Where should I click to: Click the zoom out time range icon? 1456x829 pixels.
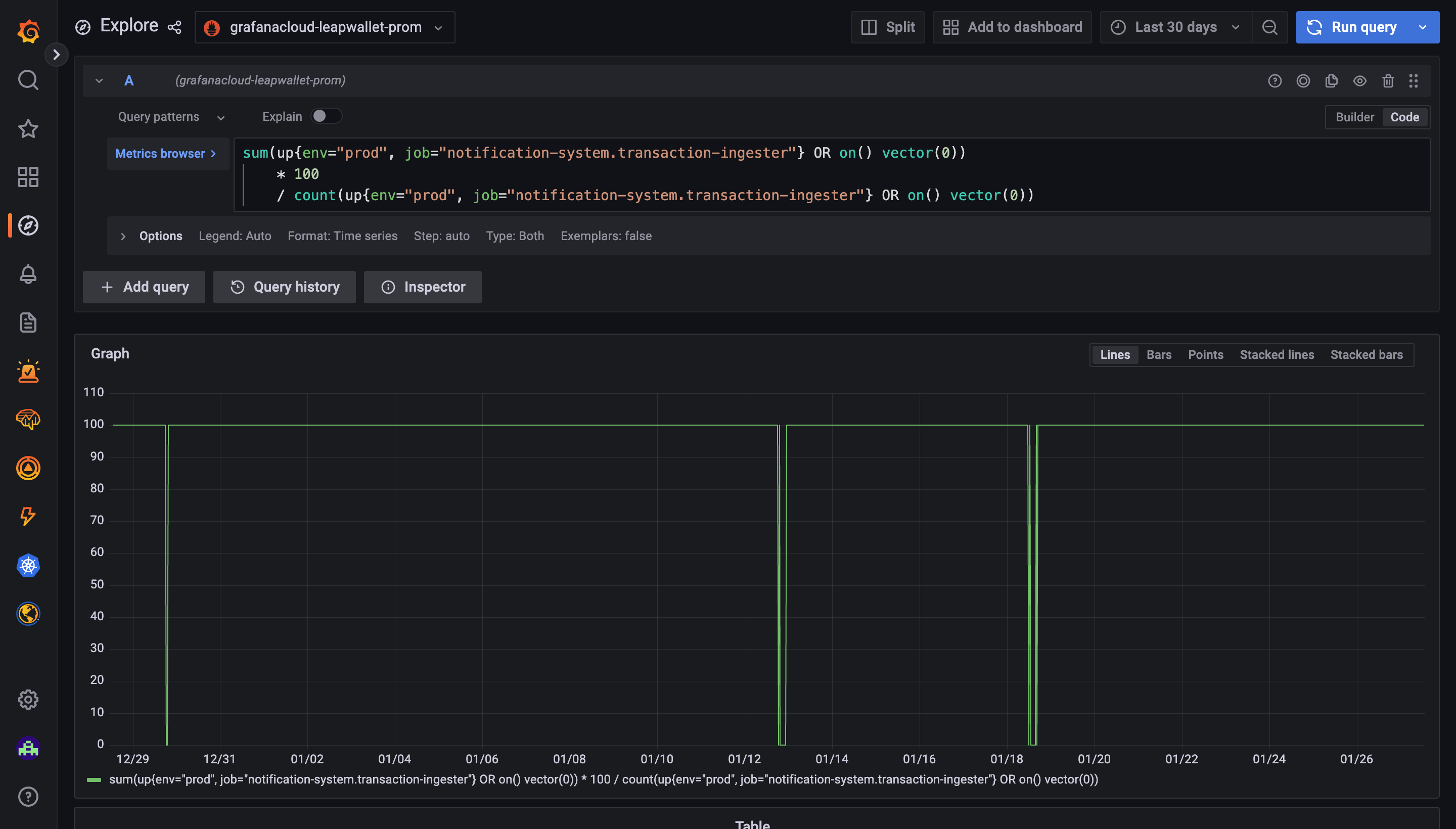coord(1269,27)
